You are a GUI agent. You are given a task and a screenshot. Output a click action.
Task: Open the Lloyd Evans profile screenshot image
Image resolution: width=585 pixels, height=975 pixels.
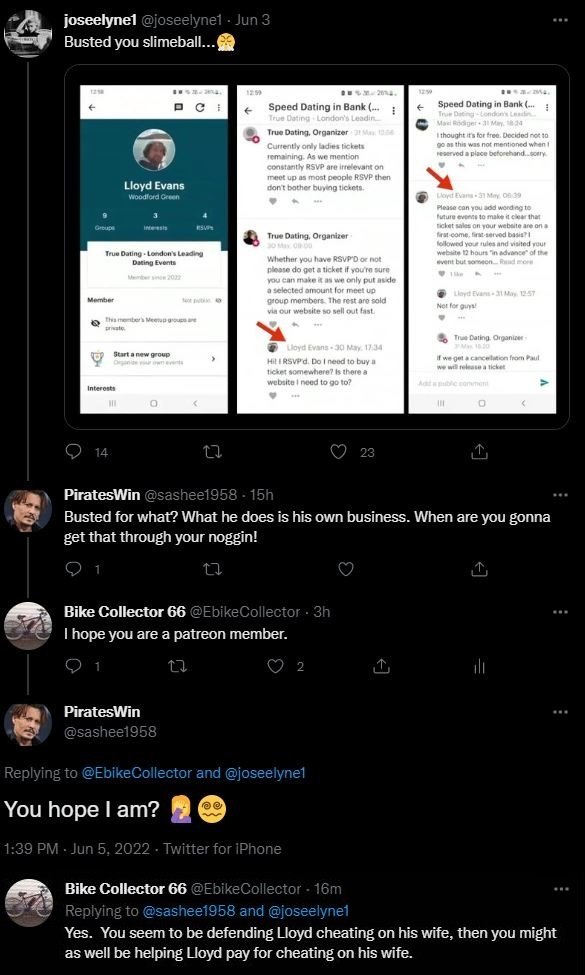(x=154, y=249)
